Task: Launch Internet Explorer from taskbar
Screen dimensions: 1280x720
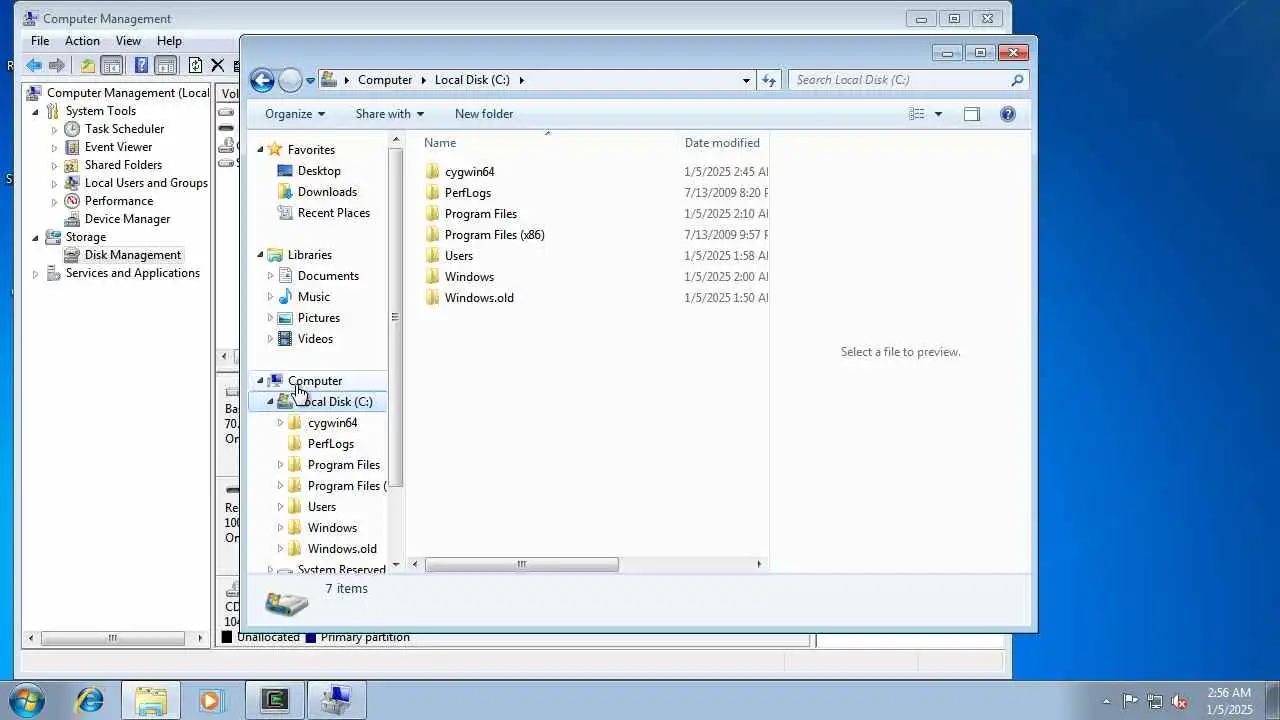Action: tap(90, 700)
